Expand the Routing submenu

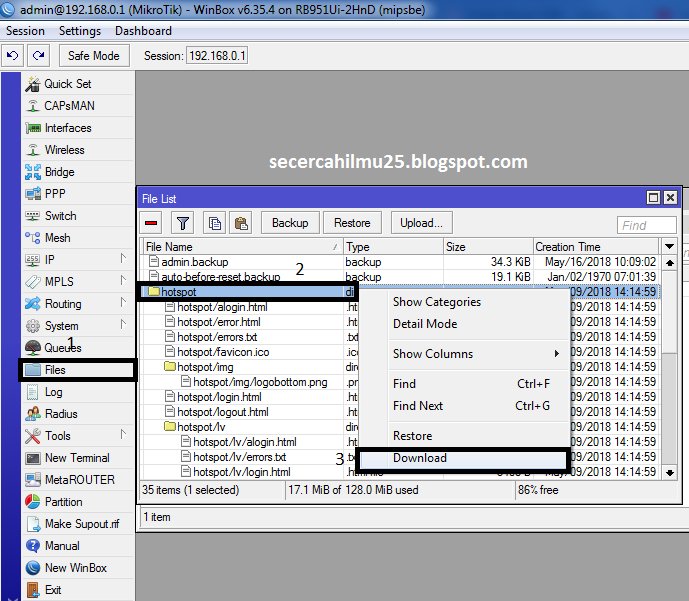click(123, 303)
